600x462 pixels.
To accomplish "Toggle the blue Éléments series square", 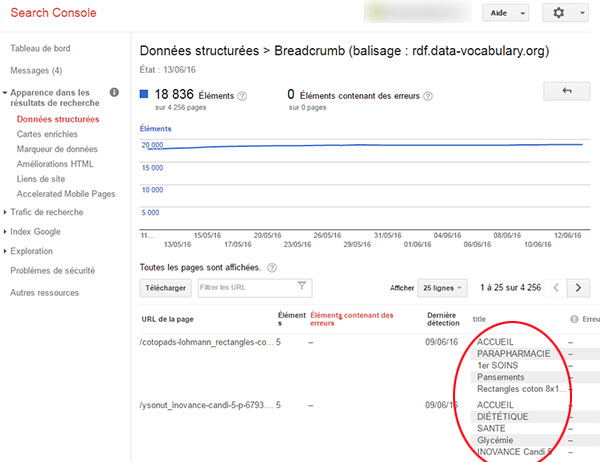I will click(144, 94).
